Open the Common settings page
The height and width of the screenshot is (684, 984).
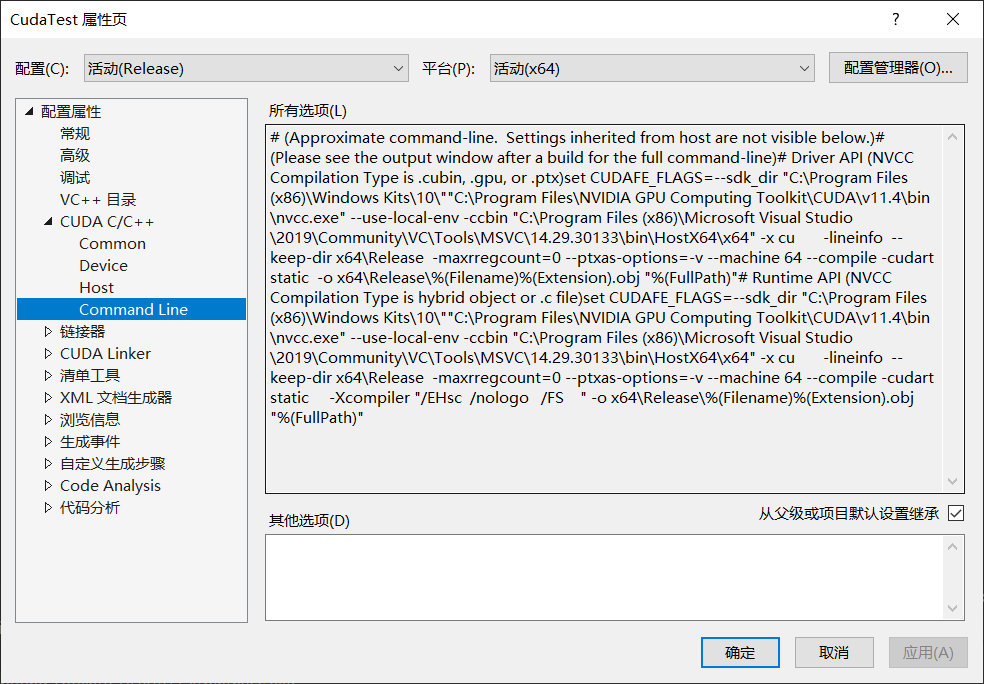coord(112,243)
